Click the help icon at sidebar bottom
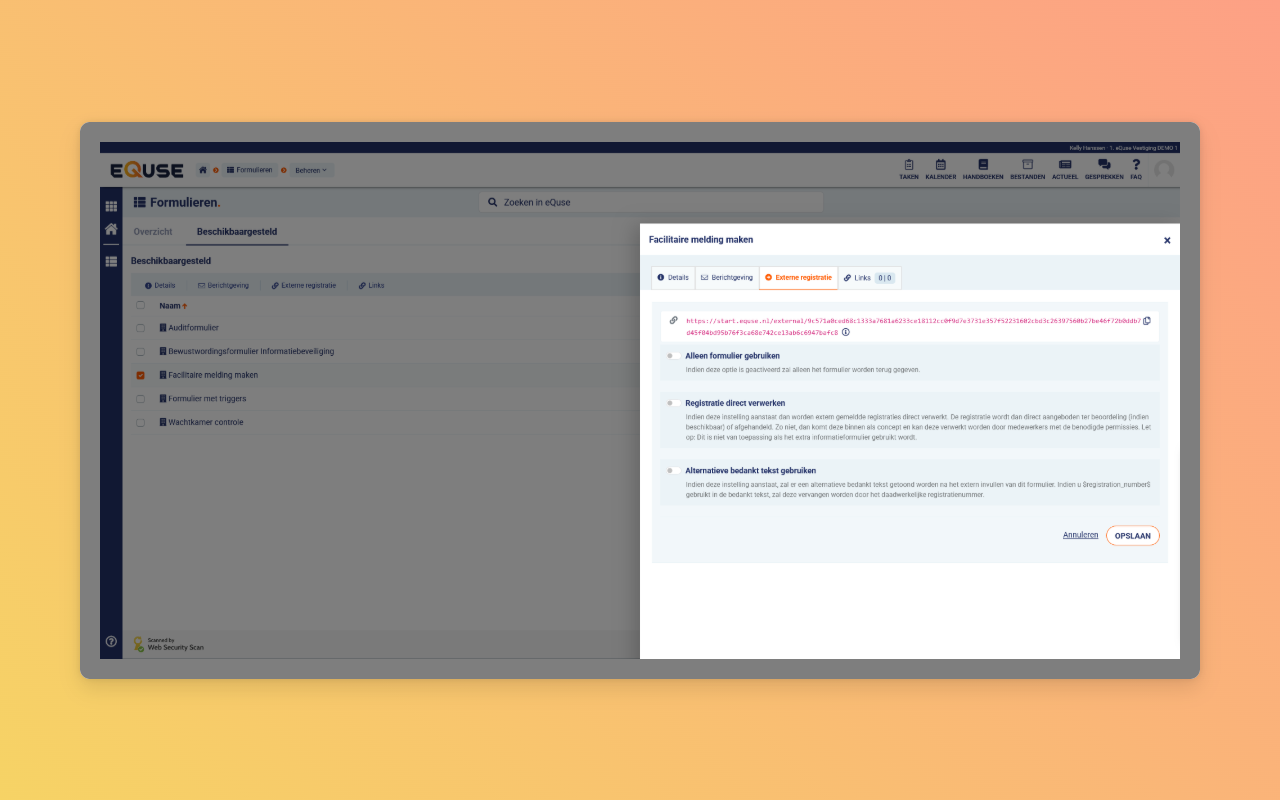This screenshot has height=800, width=1280. (111, 641)
